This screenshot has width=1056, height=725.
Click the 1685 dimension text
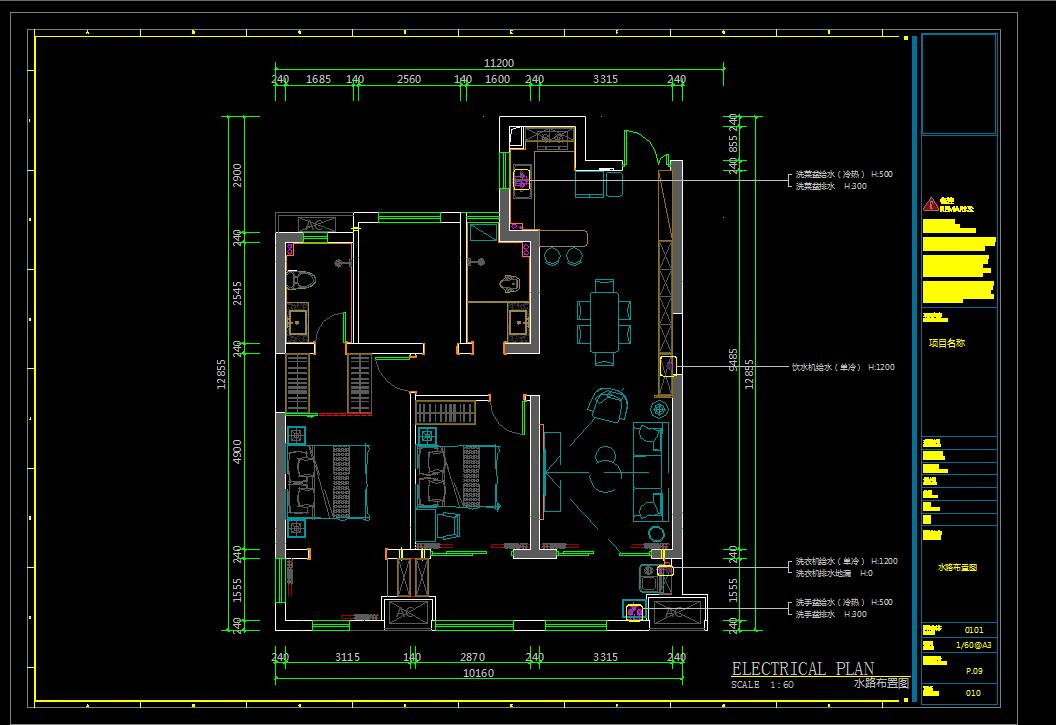[319, 79]
